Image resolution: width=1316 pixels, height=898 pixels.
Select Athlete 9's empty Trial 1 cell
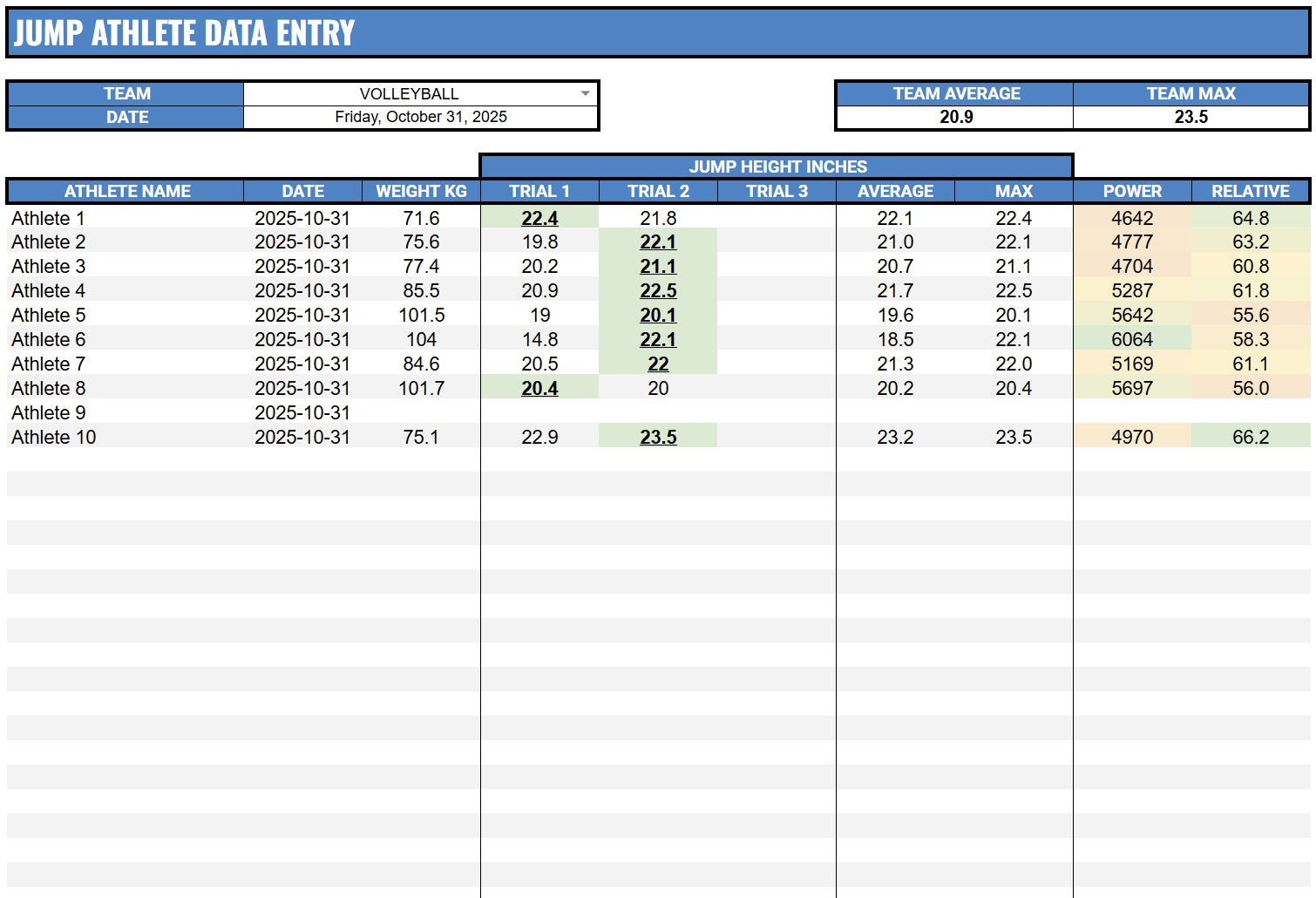click(540, 412)
